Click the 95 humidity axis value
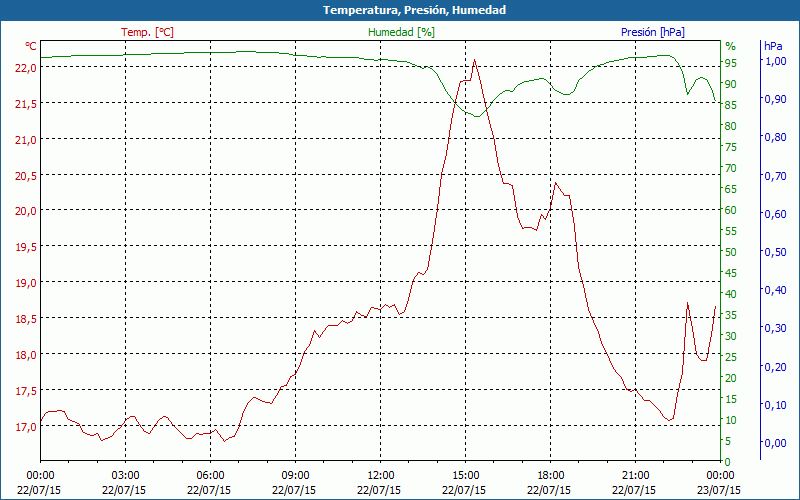 [731, 63]
